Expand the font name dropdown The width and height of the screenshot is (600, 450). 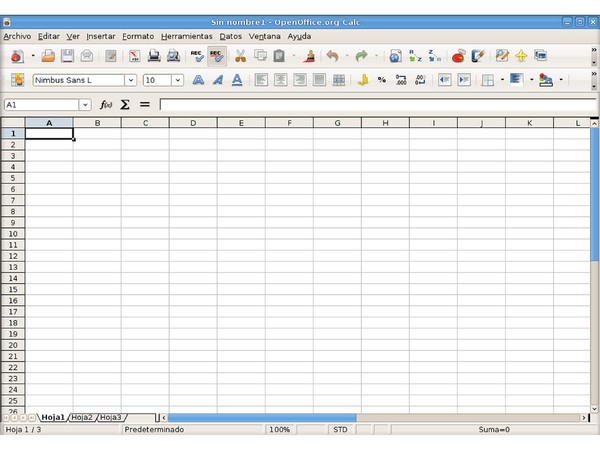tap(130, 80)
